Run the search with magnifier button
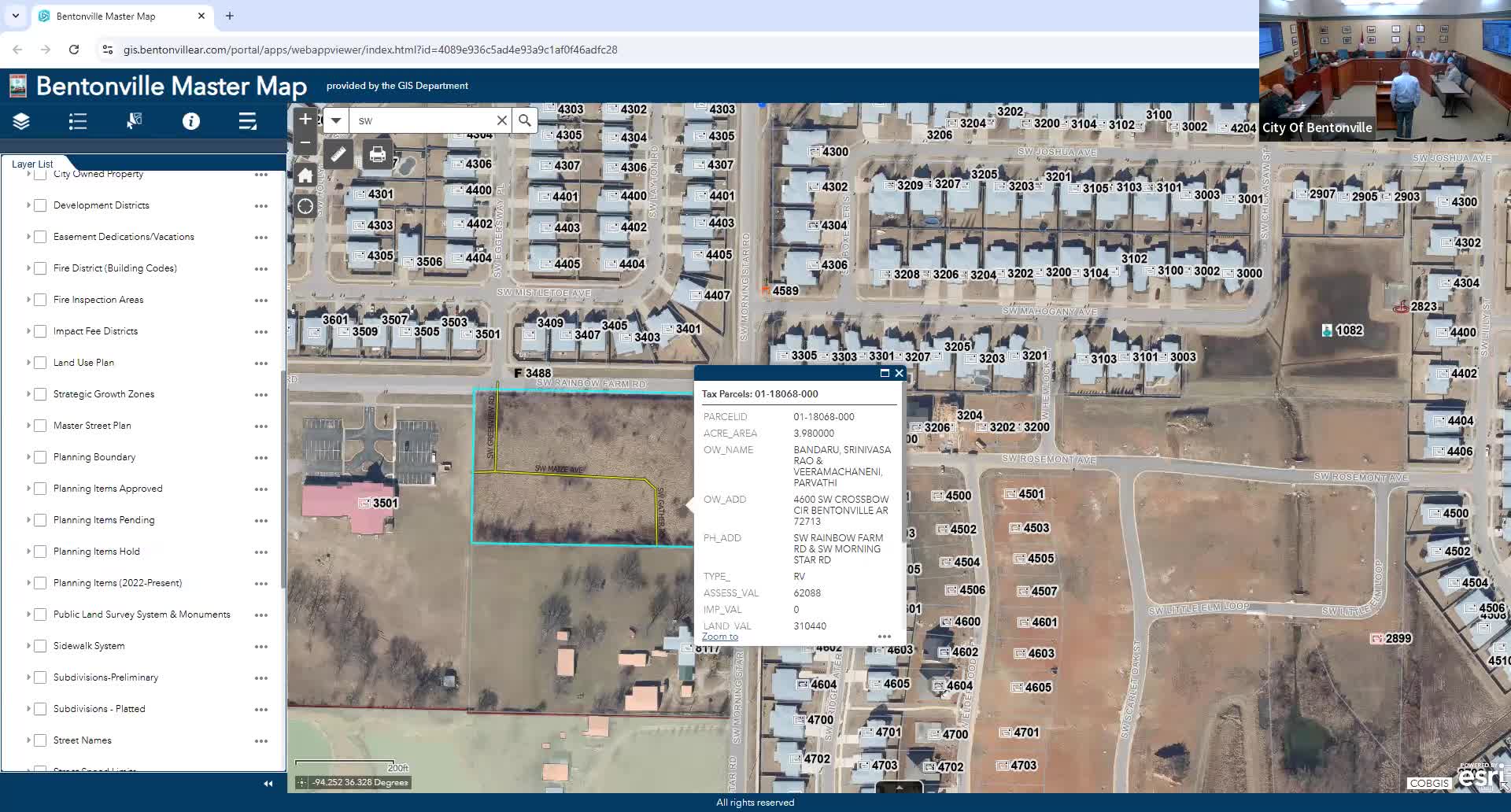The height and width of the screenshot is (812, 1511). pos(525,120)
